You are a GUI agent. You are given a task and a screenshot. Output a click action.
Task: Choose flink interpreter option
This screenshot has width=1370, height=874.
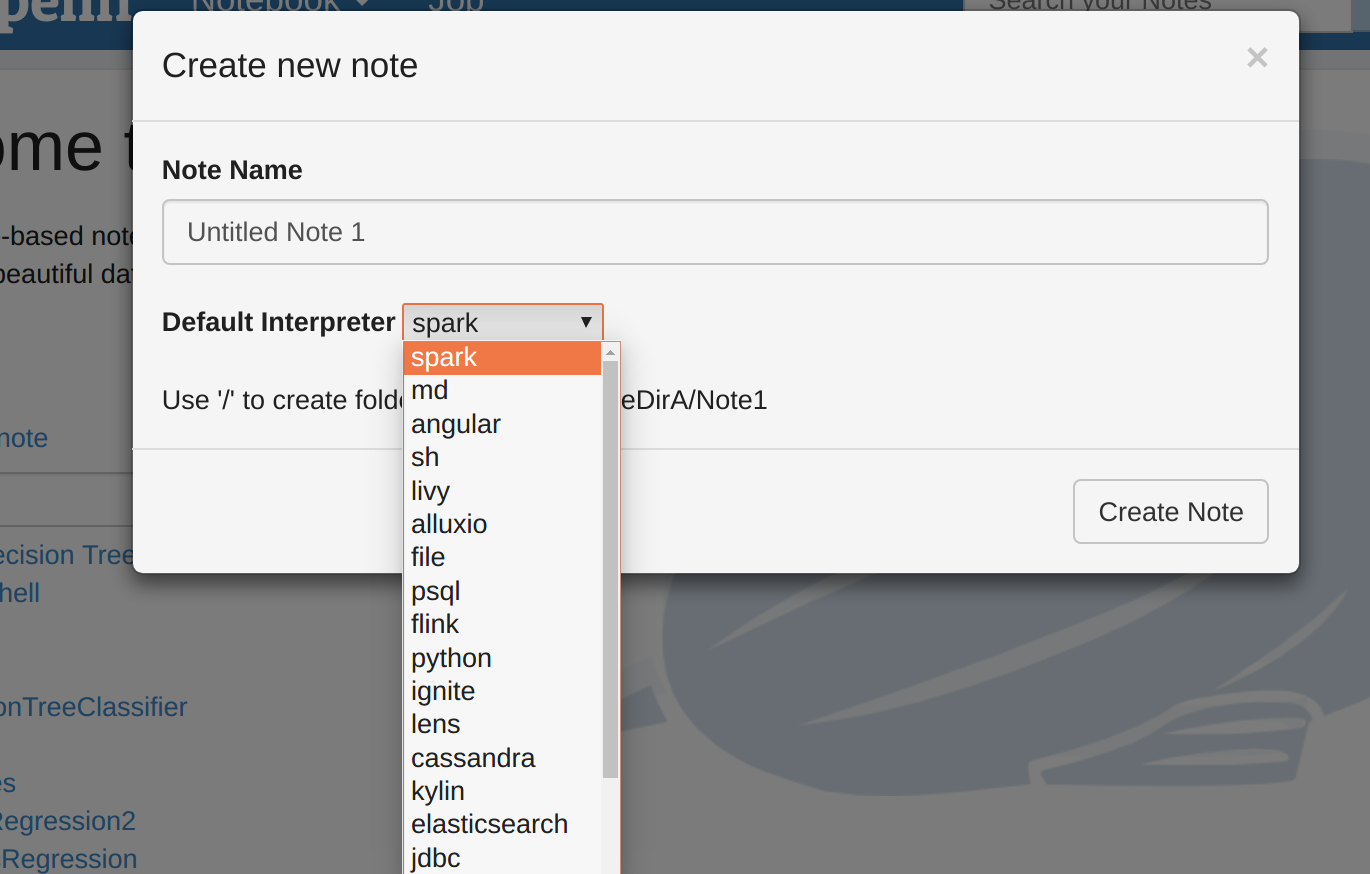(503, 624)
